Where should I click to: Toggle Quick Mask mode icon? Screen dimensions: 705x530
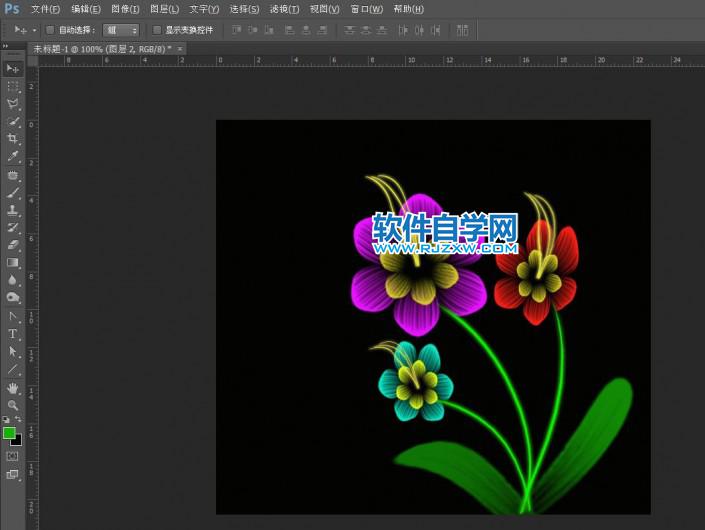pos(12,456)
